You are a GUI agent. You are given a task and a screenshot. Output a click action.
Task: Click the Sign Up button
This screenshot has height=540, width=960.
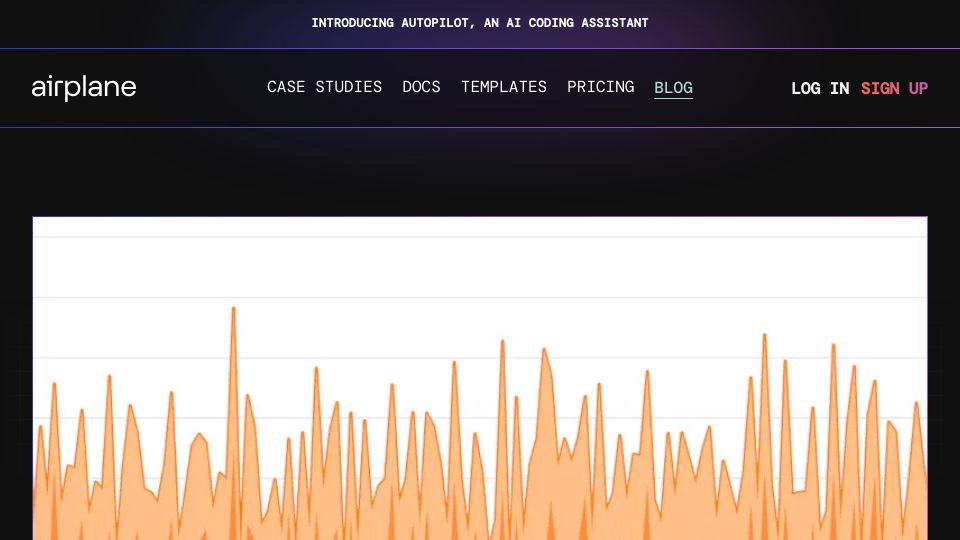pyautogui.click(x=894, y=88)
